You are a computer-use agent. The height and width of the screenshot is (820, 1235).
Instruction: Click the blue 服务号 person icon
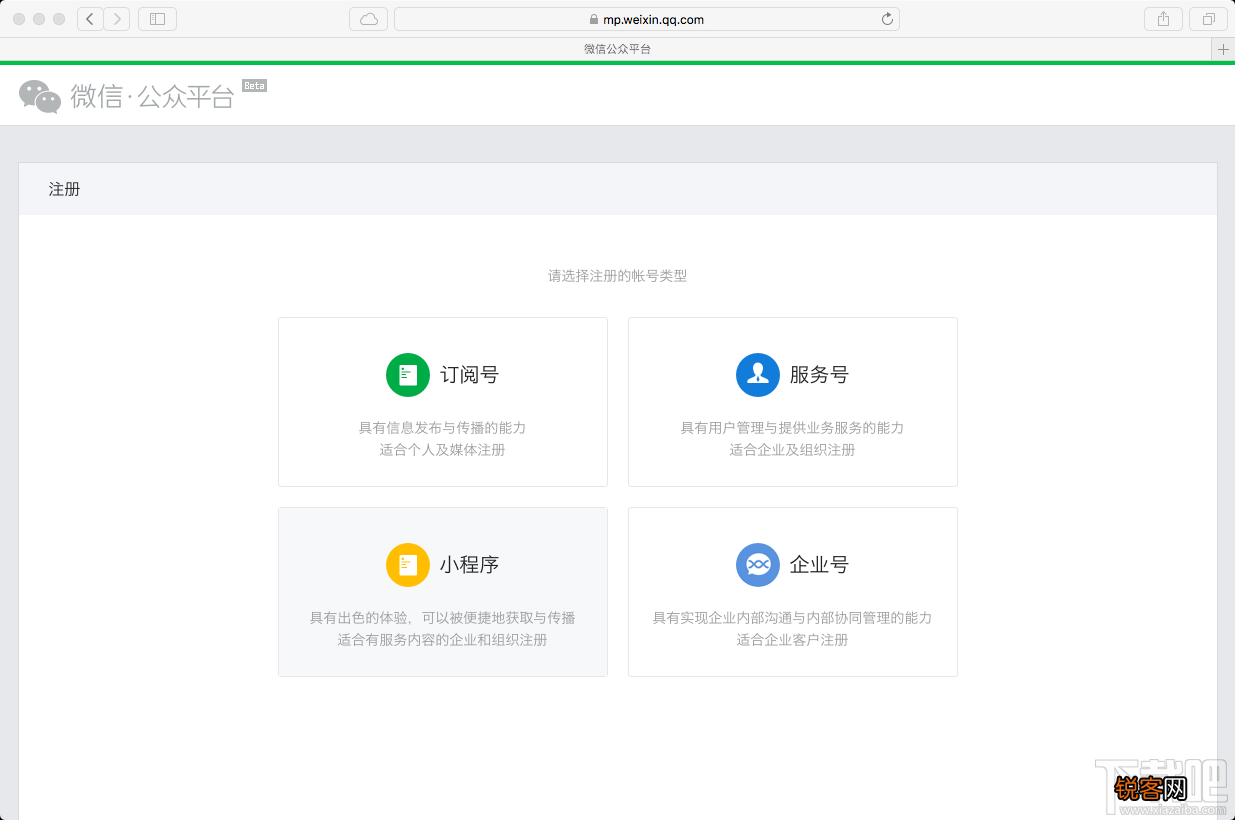758,375
